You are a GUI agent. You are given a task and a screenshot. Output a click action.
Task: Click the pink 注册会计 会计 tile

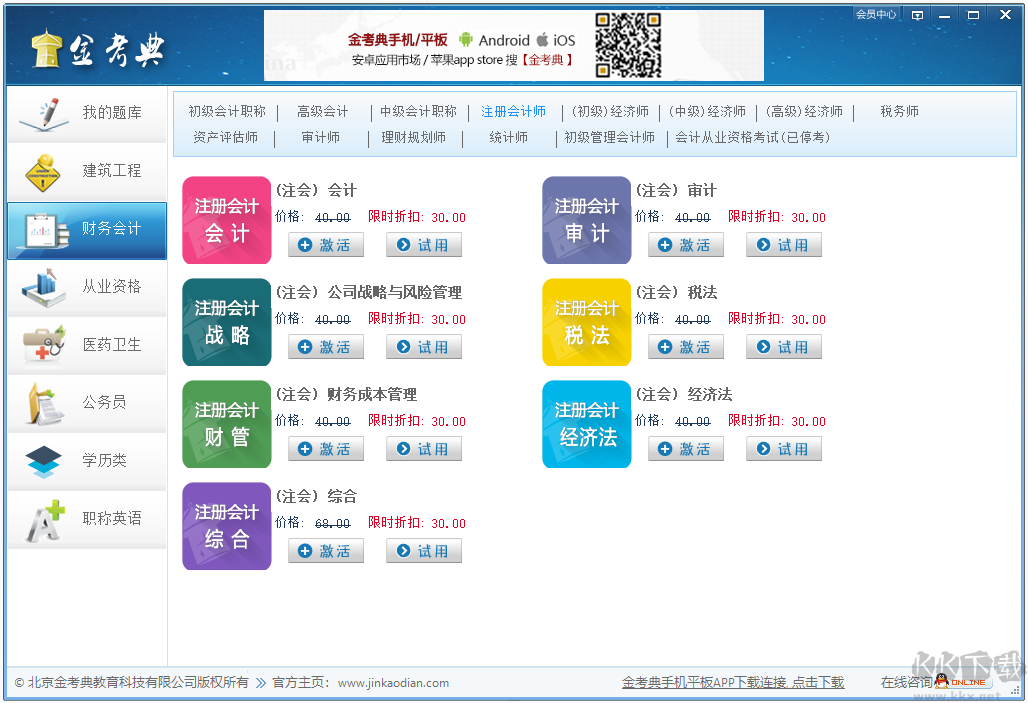(226, 220)
